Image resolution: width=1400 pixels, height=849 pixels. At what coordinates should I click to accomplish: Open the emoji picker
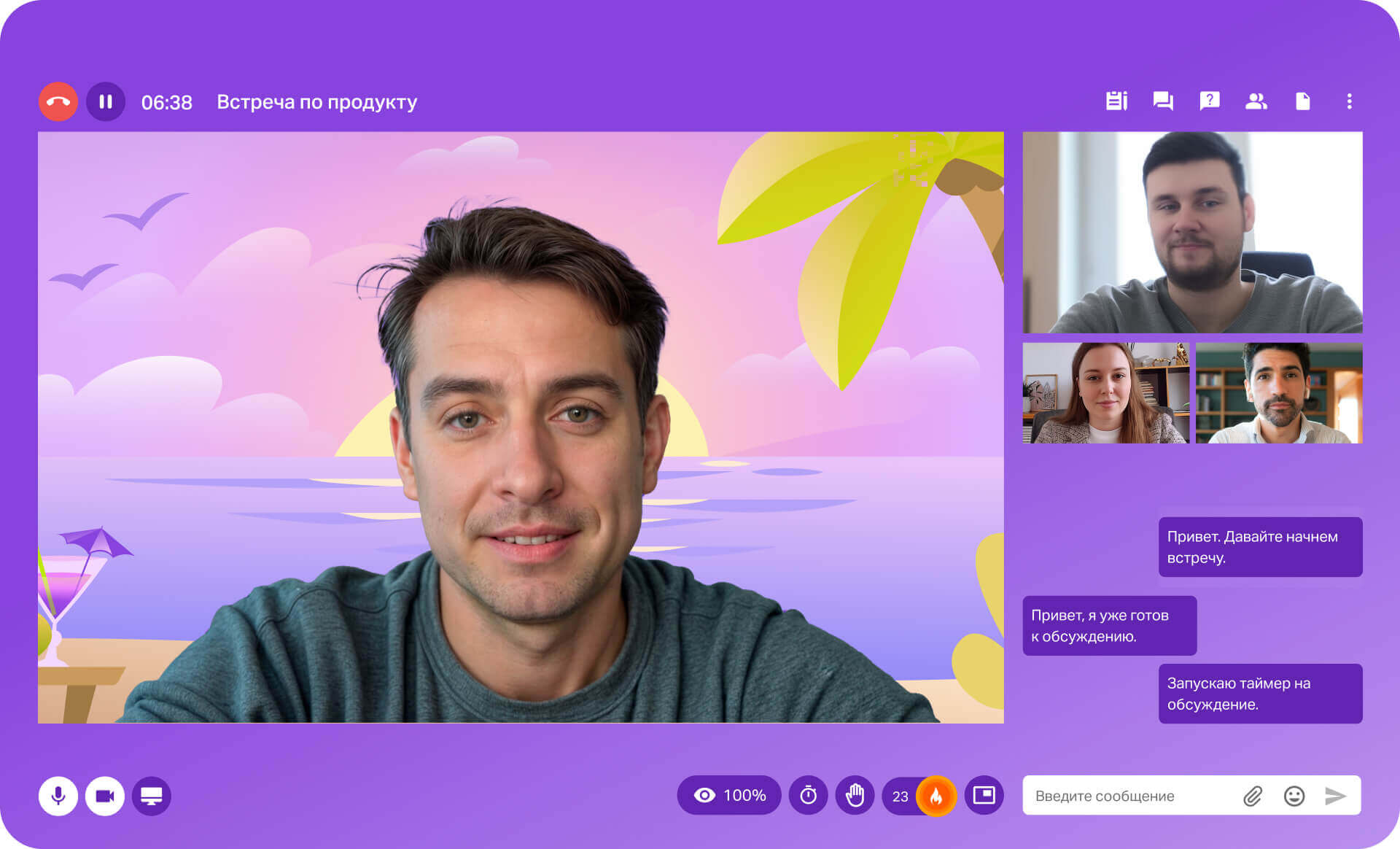(1294, 796)
